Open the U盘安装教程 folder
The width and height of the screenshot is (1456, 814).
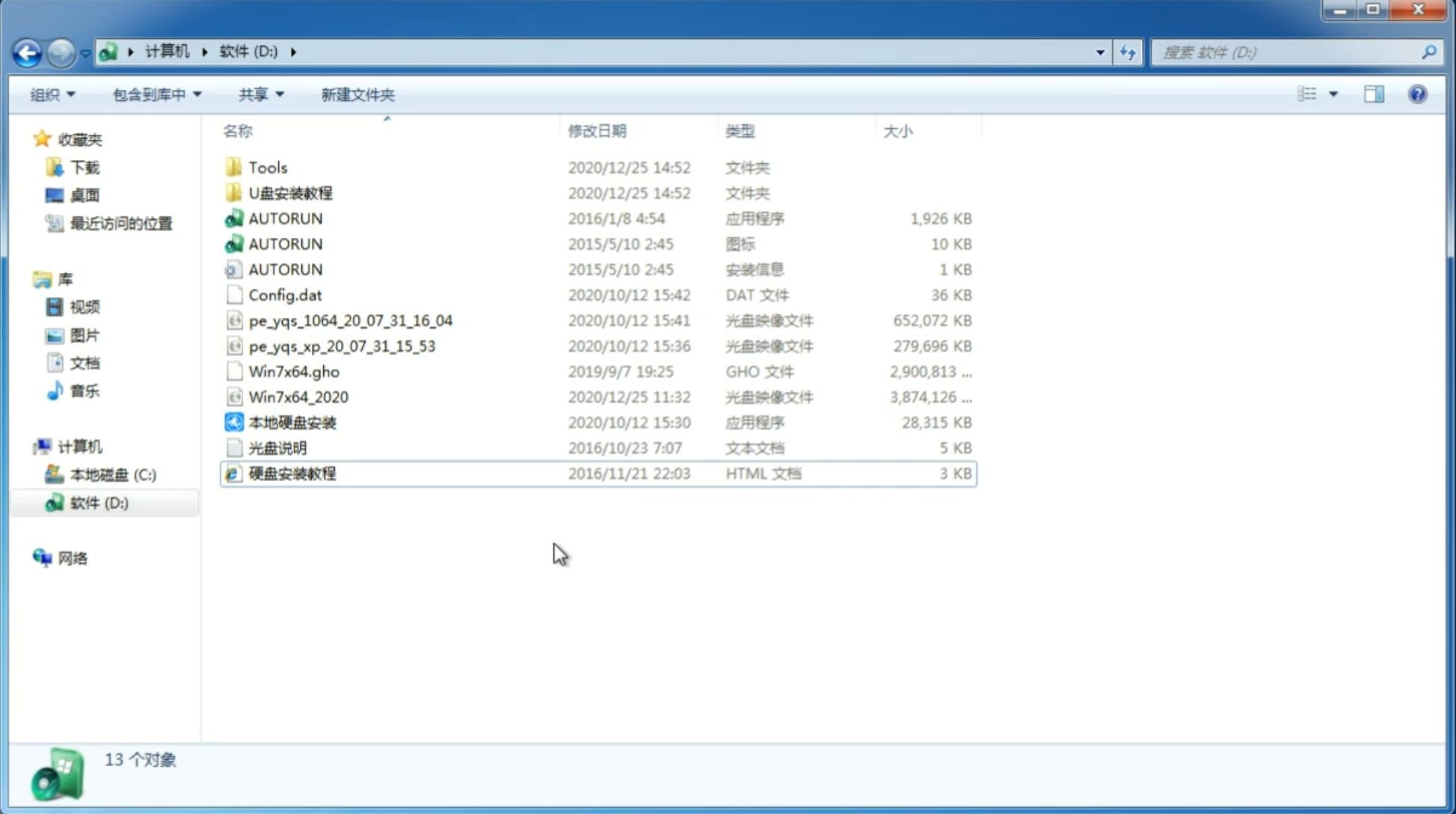click(x=292, y=193)
